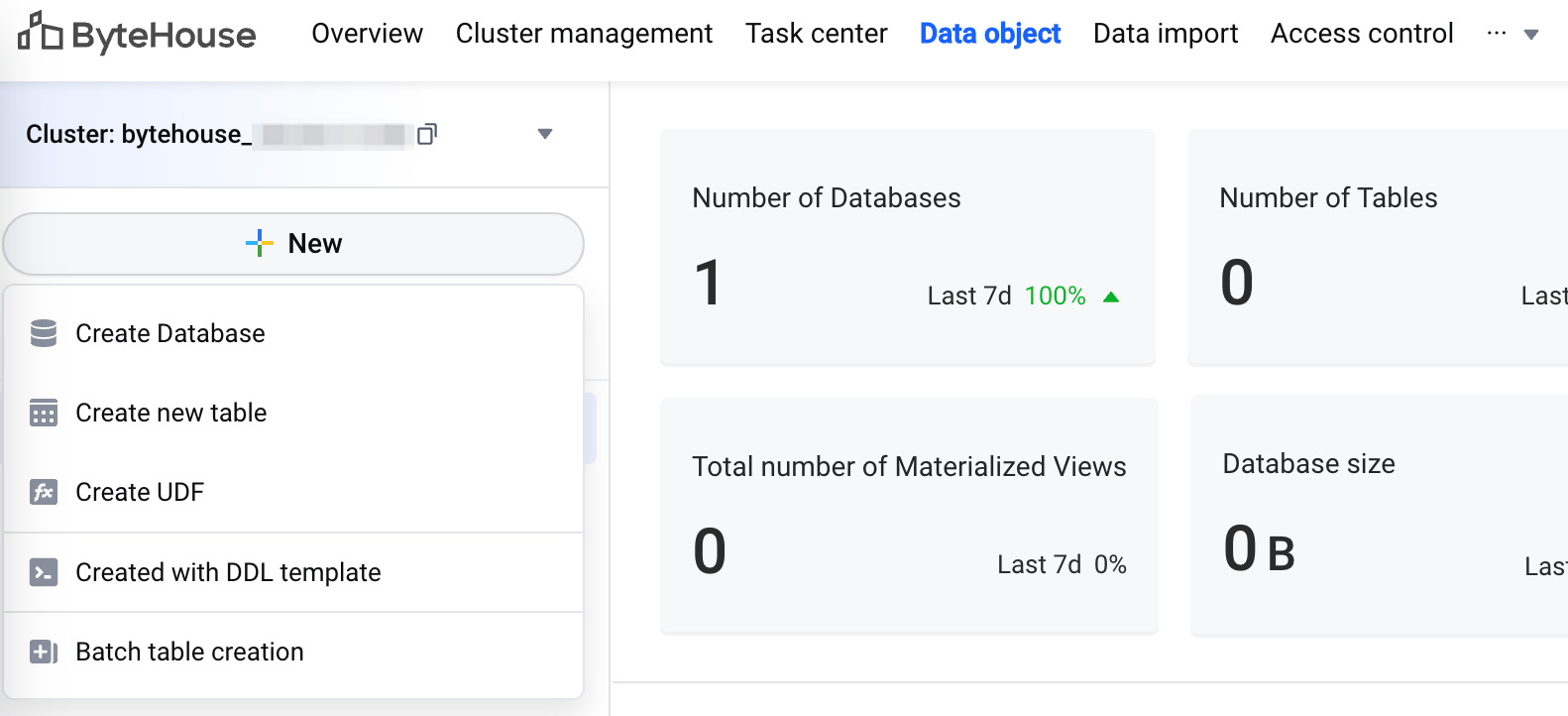Screen dimensions: 1568x716
Task: Open the Access control tab
Action: point(1362,34)
